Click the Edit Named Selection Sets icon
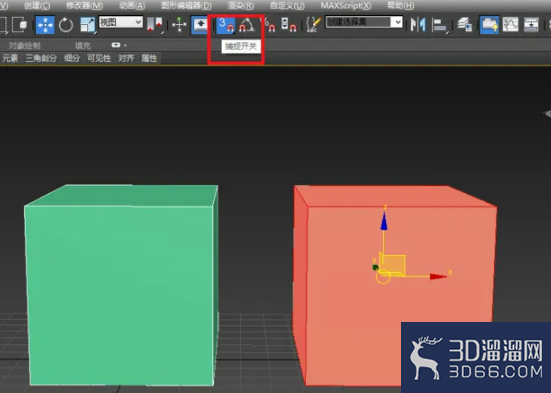 [x=313, y=25]
